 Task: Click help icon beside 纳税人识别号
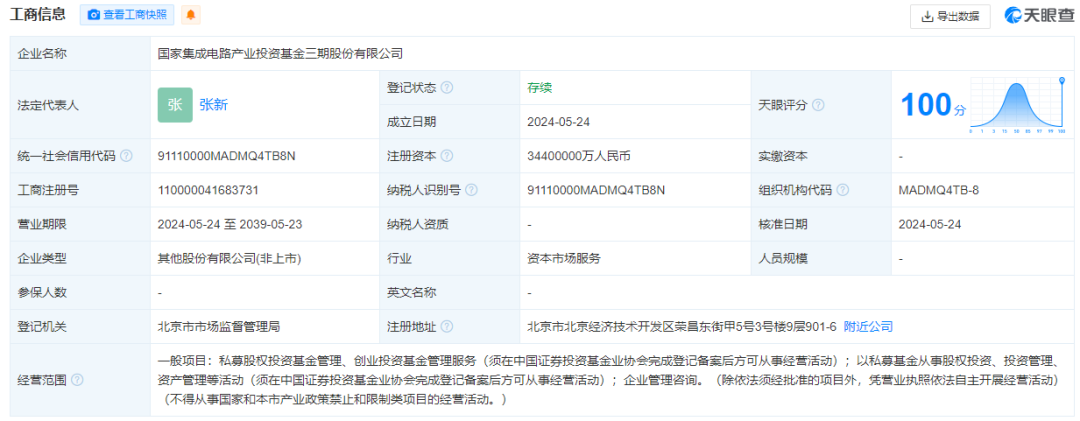click(471, 190)
